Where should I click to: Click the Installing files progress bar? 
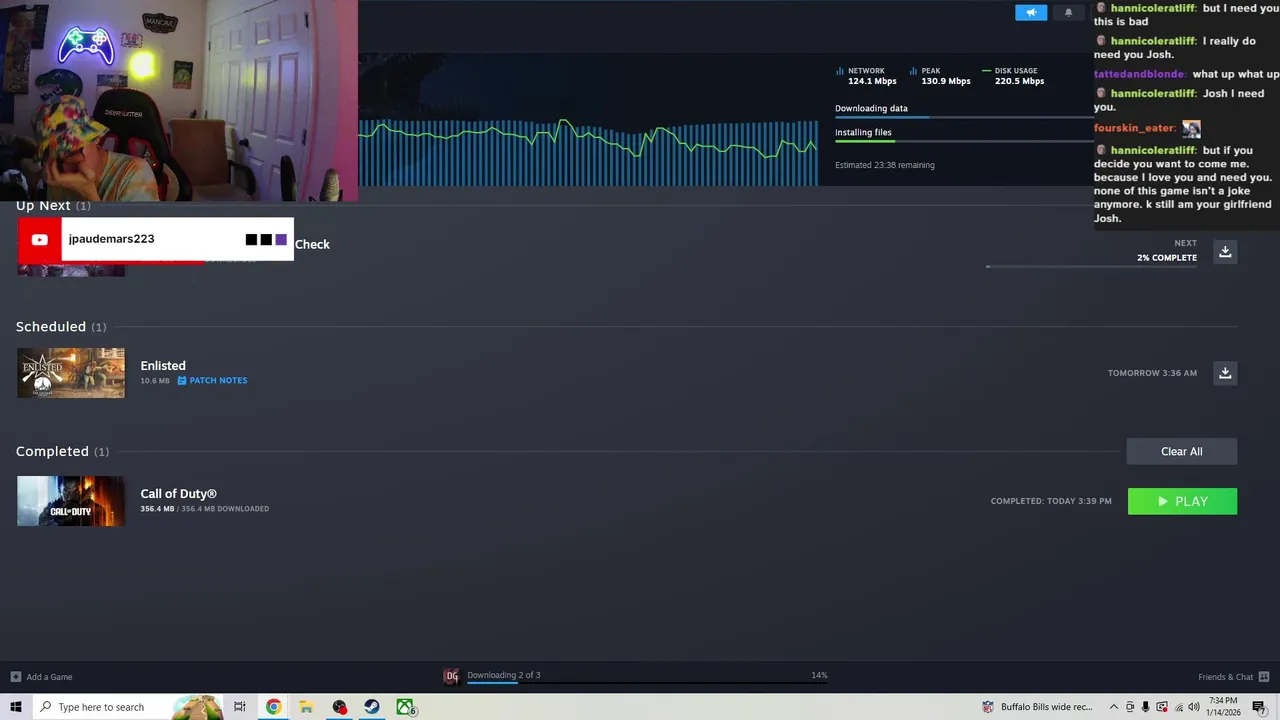964,142
